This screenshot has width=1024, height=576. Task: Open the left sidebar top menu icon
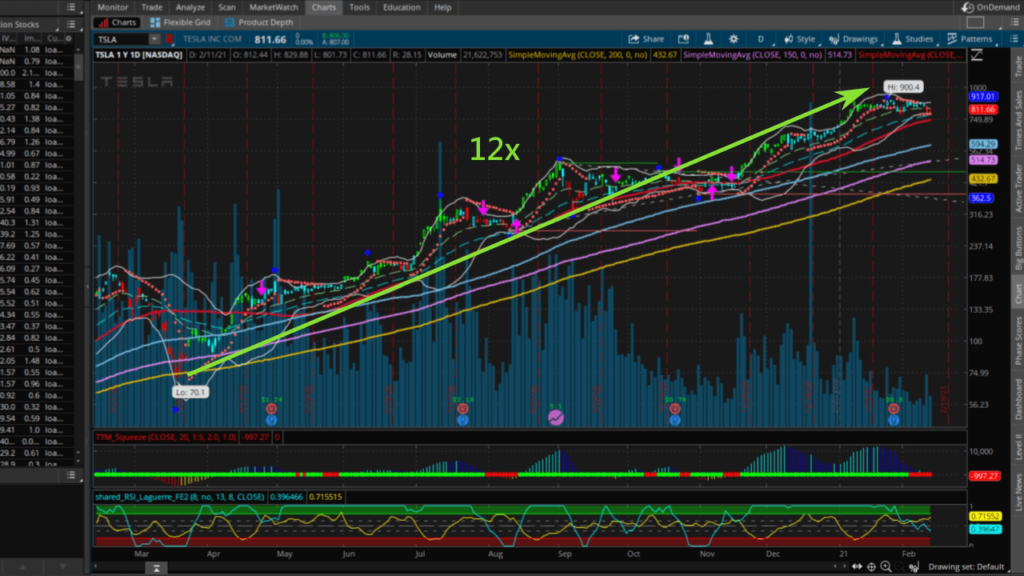pos(71,7)
